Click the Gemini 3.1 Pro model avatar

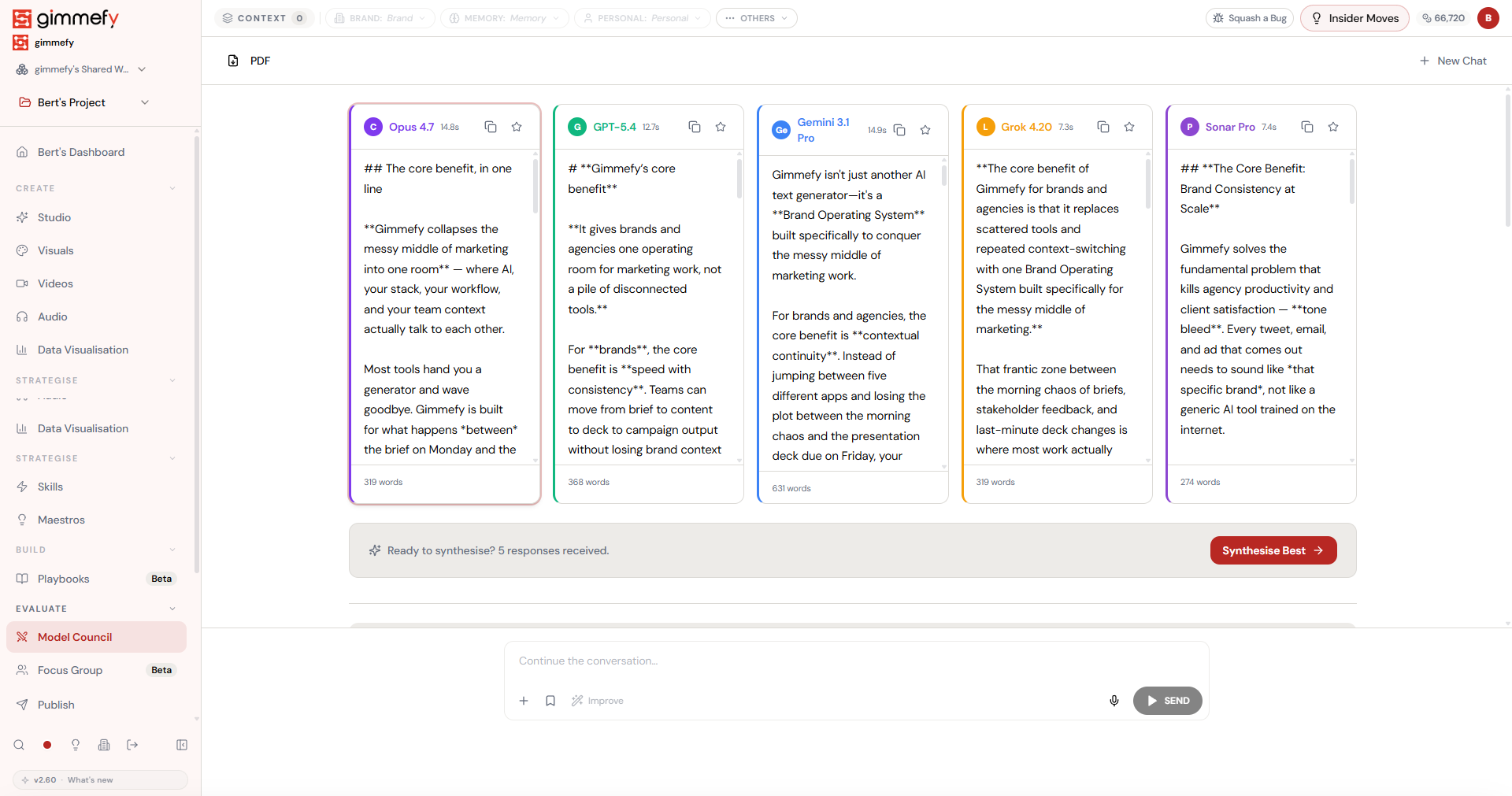[x=781, y=130]
